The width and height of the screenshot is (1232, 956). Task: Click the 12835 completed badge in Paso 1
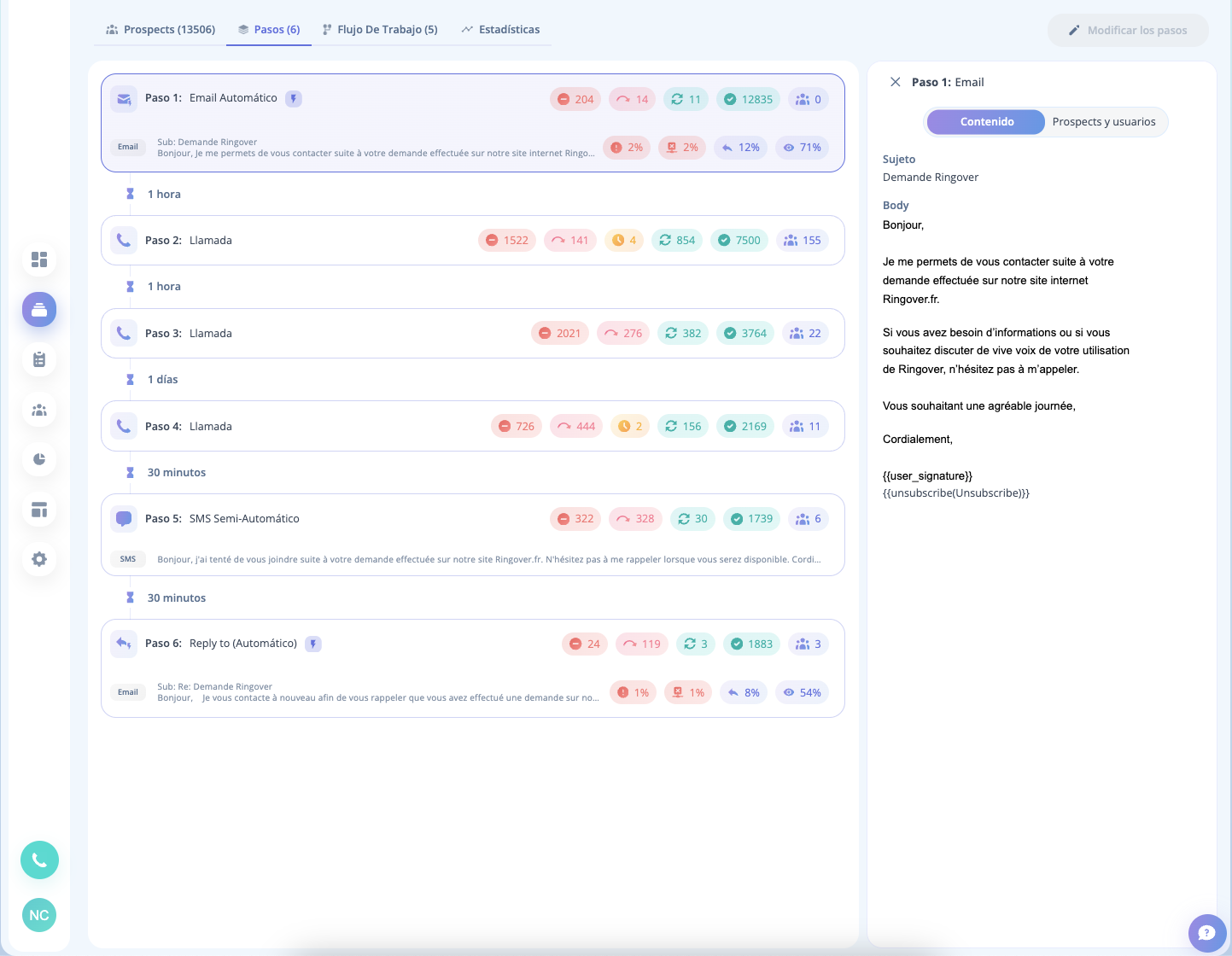pos(748,99)
